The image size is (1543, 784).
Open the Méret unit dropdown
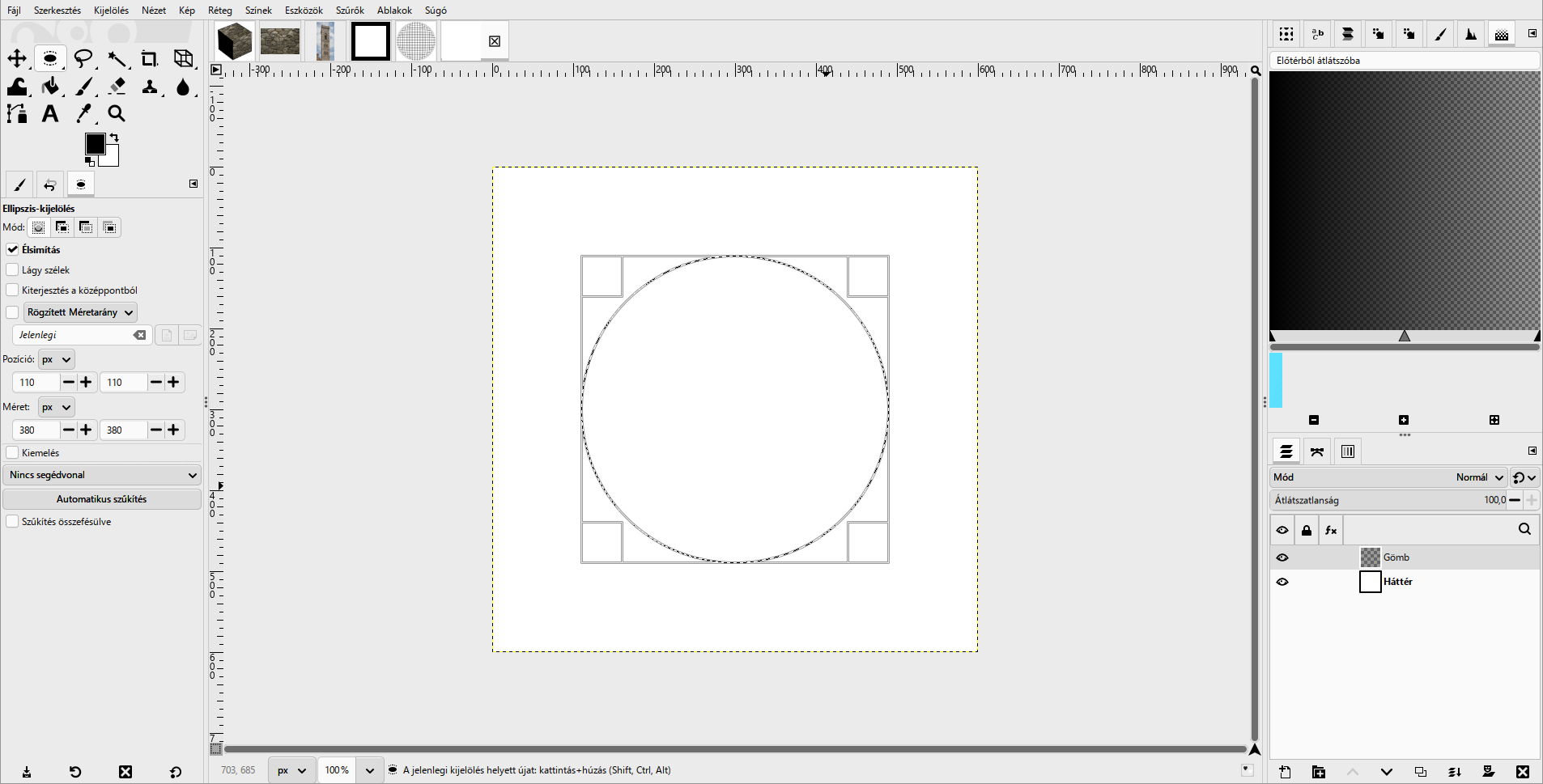pyautogui.click(x=57, y=407)
